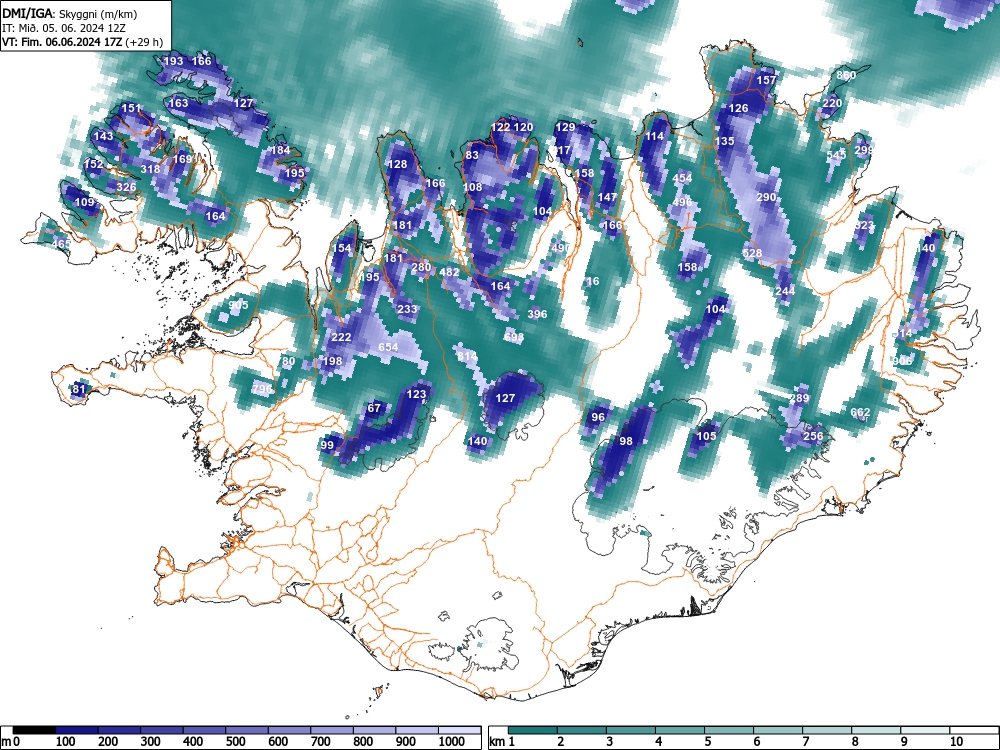Click the map value 67
Screen dimensions: 1000x750
374,408
